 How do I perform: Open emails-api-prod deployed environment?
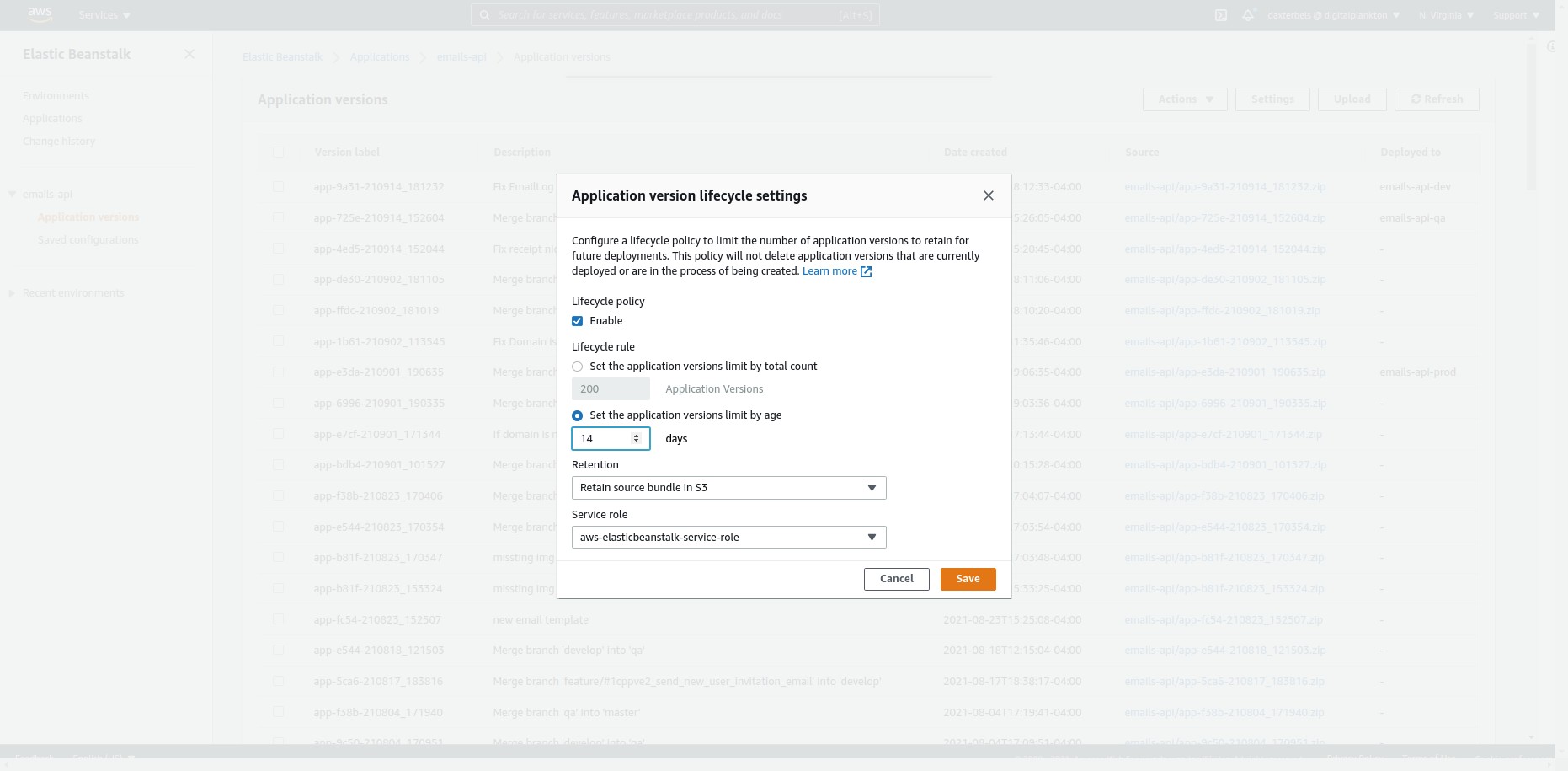pyautogui.click(x=1418, y=372)
